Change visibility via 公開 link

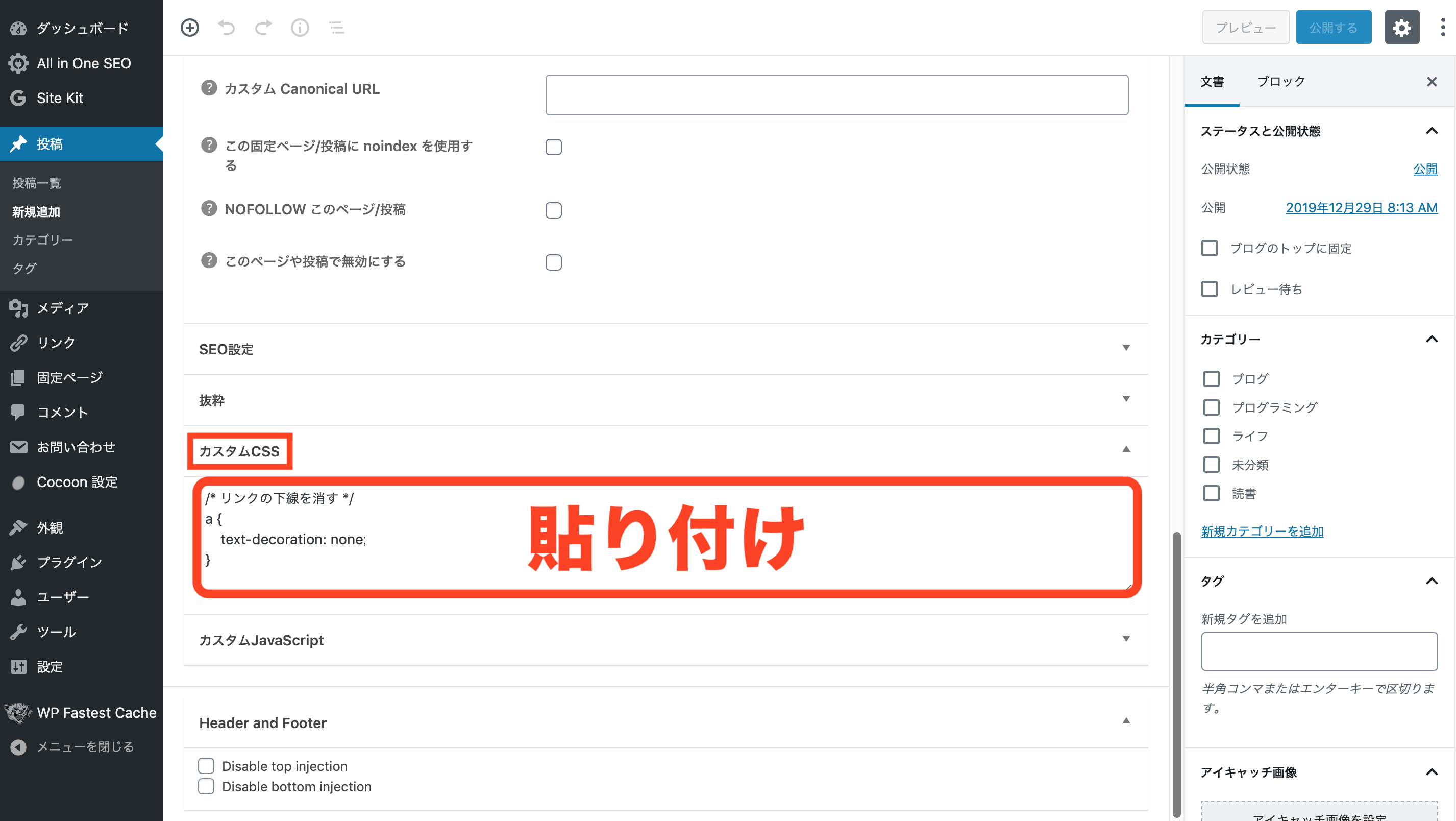click(1425, 169)
